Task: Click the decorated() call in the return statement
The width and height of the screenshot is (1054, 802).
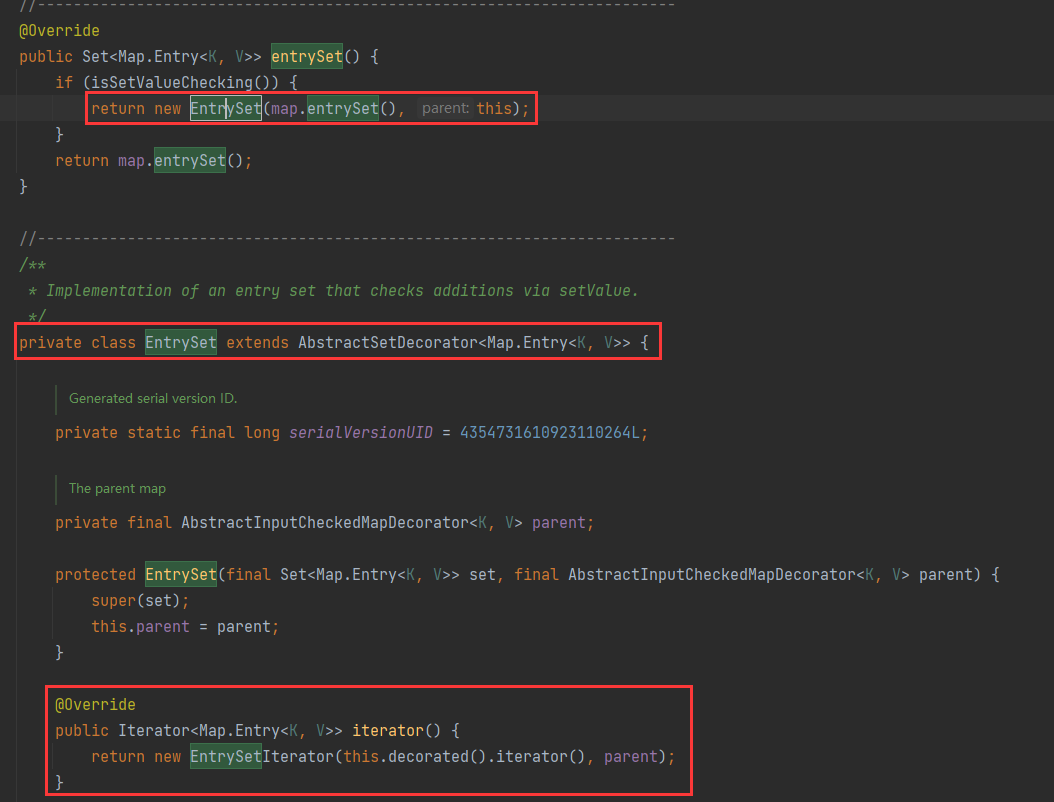Action: 437,756
